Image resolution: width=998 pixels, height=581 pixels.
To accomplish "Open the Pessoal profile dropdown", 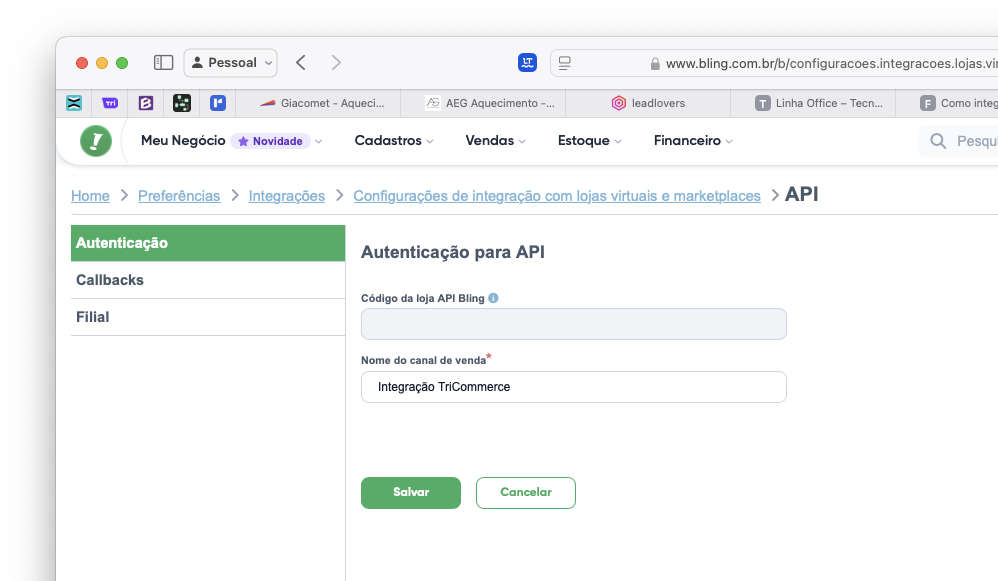I will pyautogui.click(x=230, y=63).
